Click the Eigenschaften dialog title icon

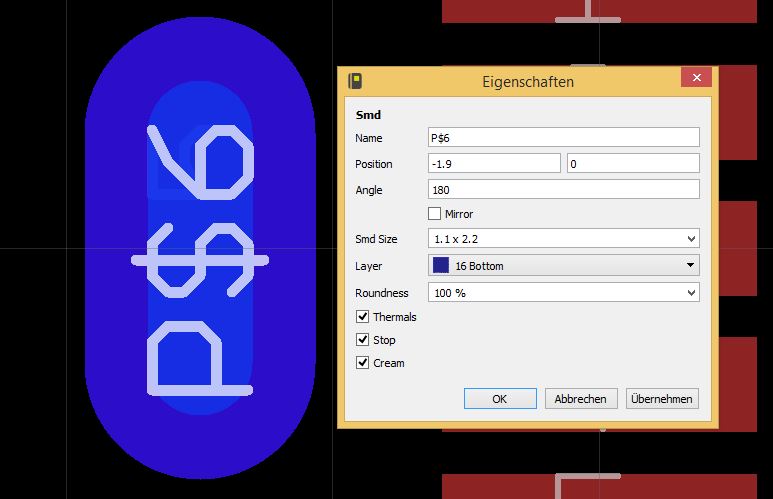tap(355, 81)
